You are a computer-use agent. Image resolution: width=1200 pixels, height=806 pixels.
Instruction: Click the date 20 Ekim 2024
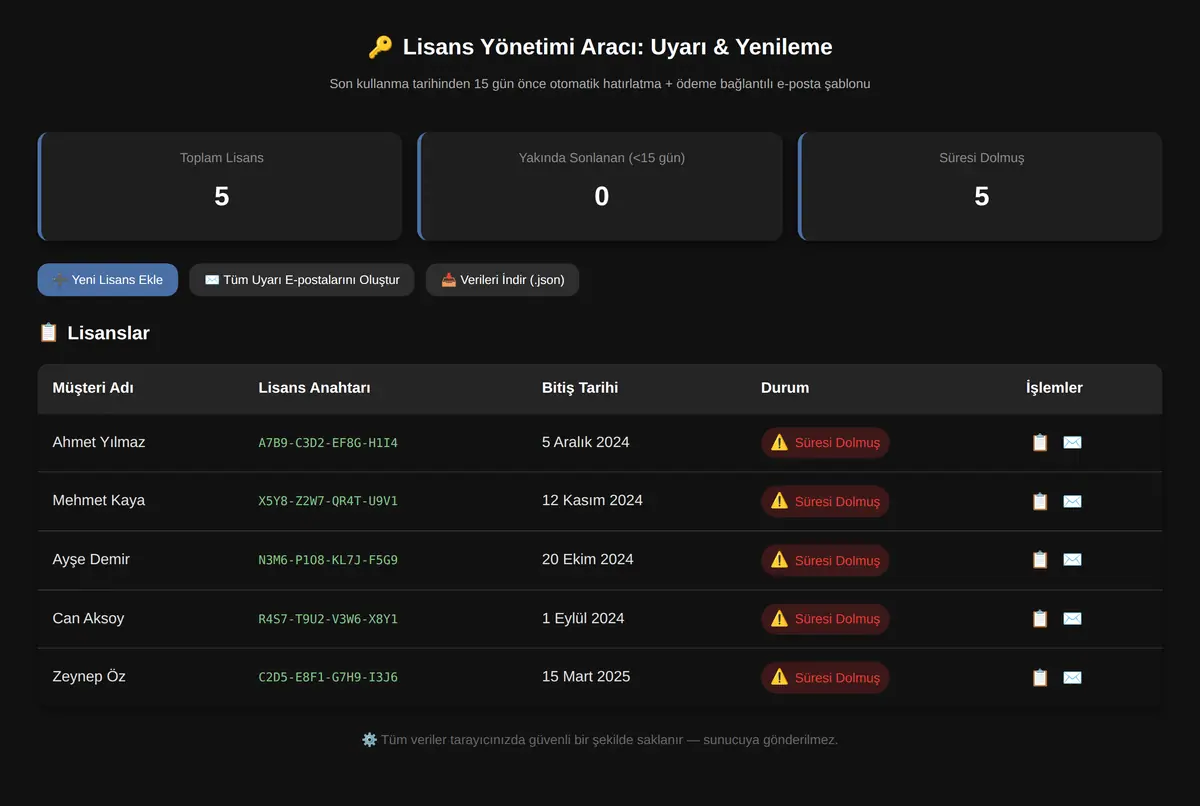588,559
